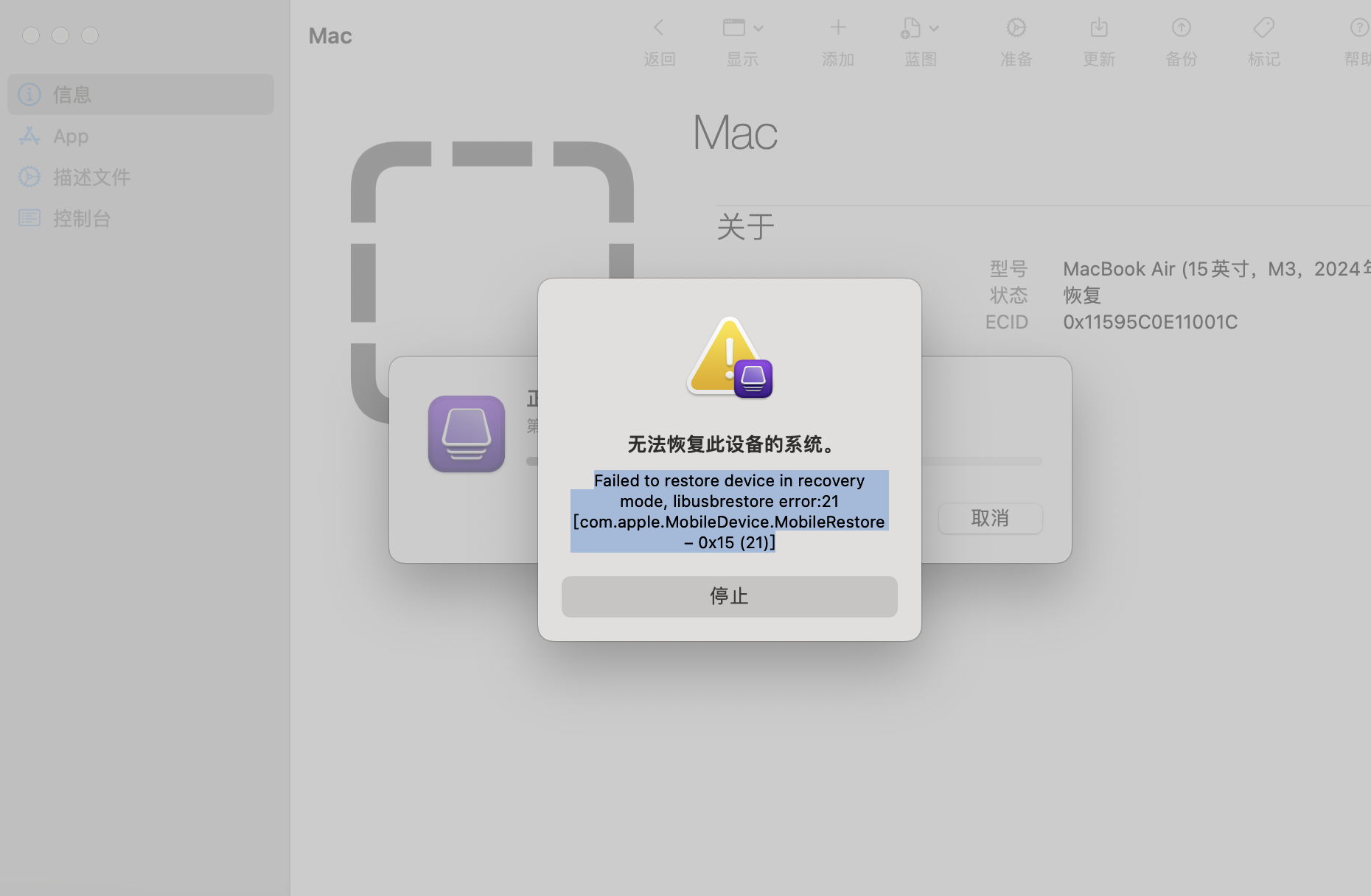Click the Apple Configurator icon in progress sheet

(x=467, y=434)
